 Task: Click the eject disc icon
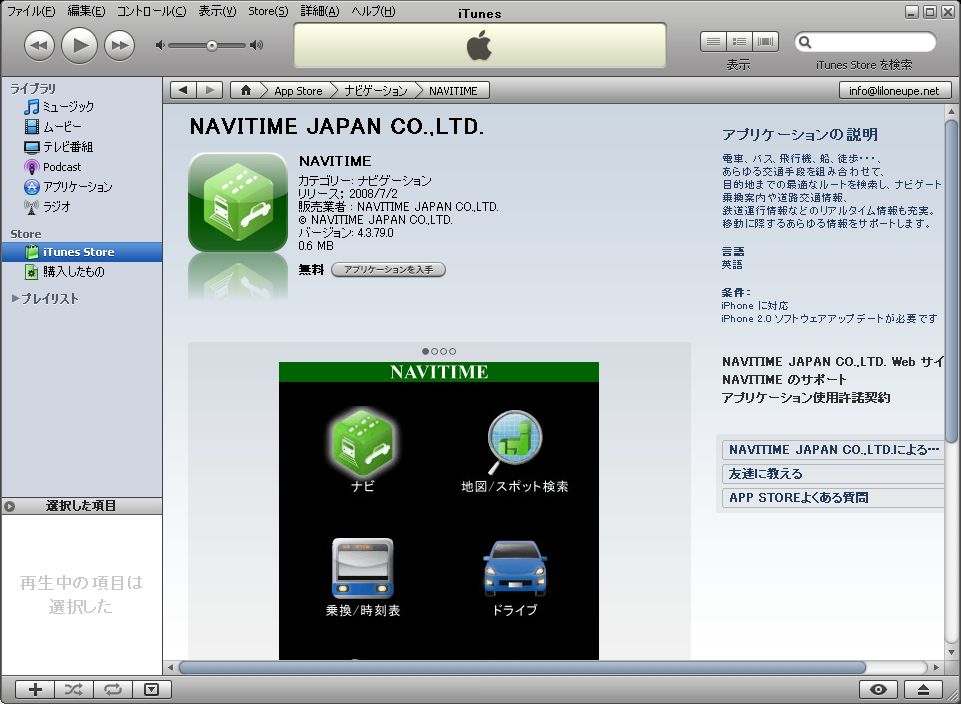pos(923,689)
